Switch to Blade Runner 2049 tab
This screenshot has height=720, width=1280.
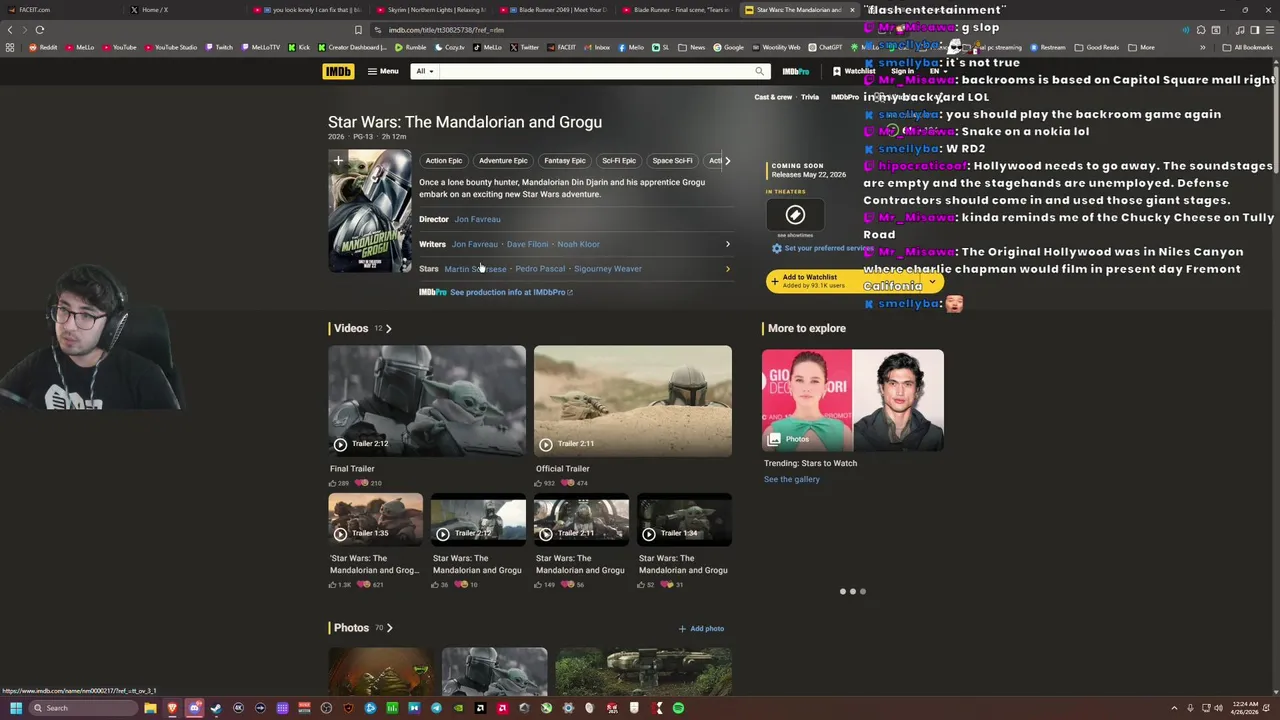pyautogui.click(x=555, y=10)
